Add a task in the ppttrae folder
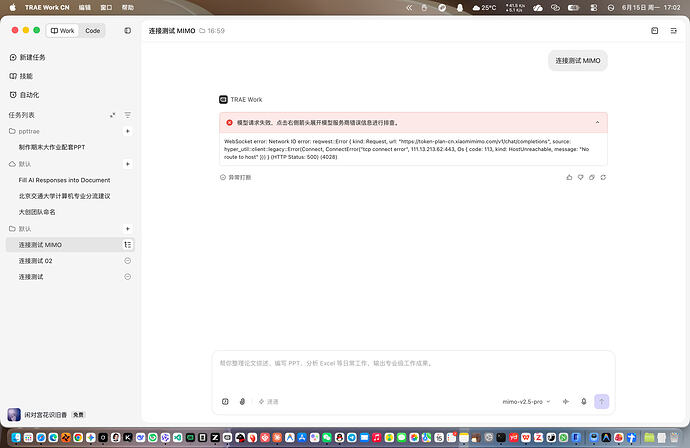Image resolution: width=690 pixels, height=448 pixels. (x=128, y=131)
